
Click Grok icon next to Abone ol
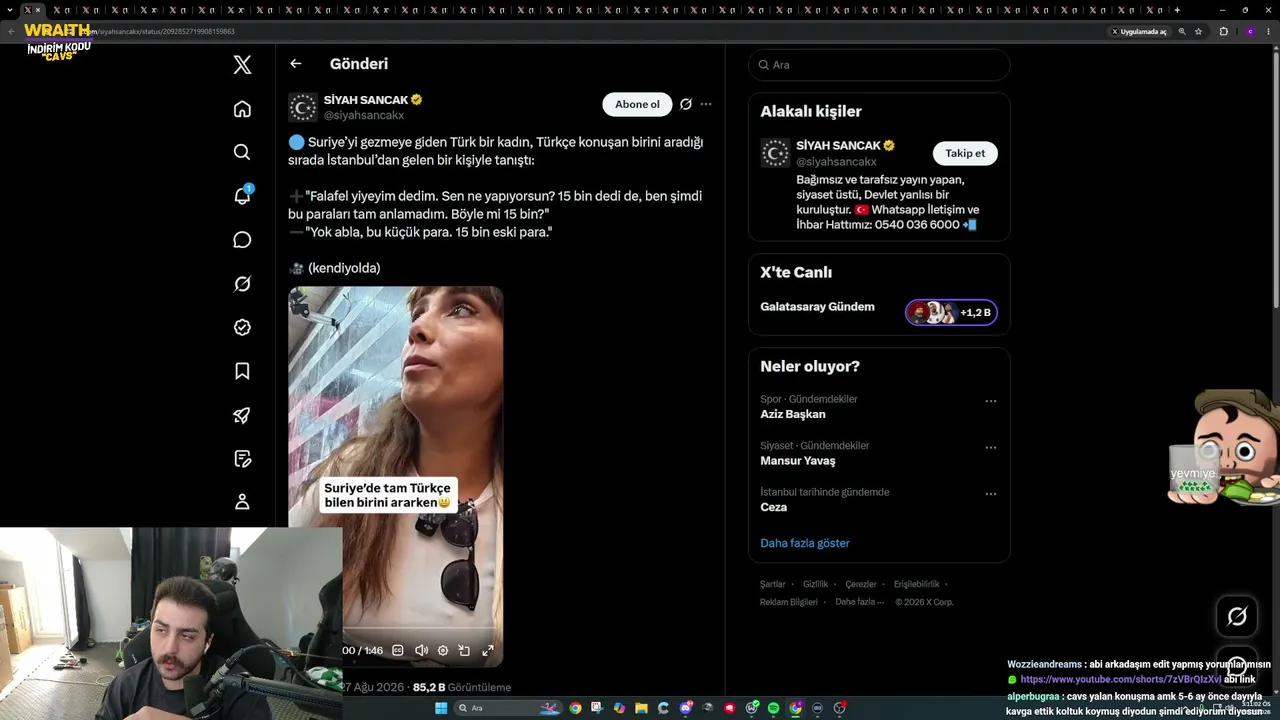coord(686,104)
